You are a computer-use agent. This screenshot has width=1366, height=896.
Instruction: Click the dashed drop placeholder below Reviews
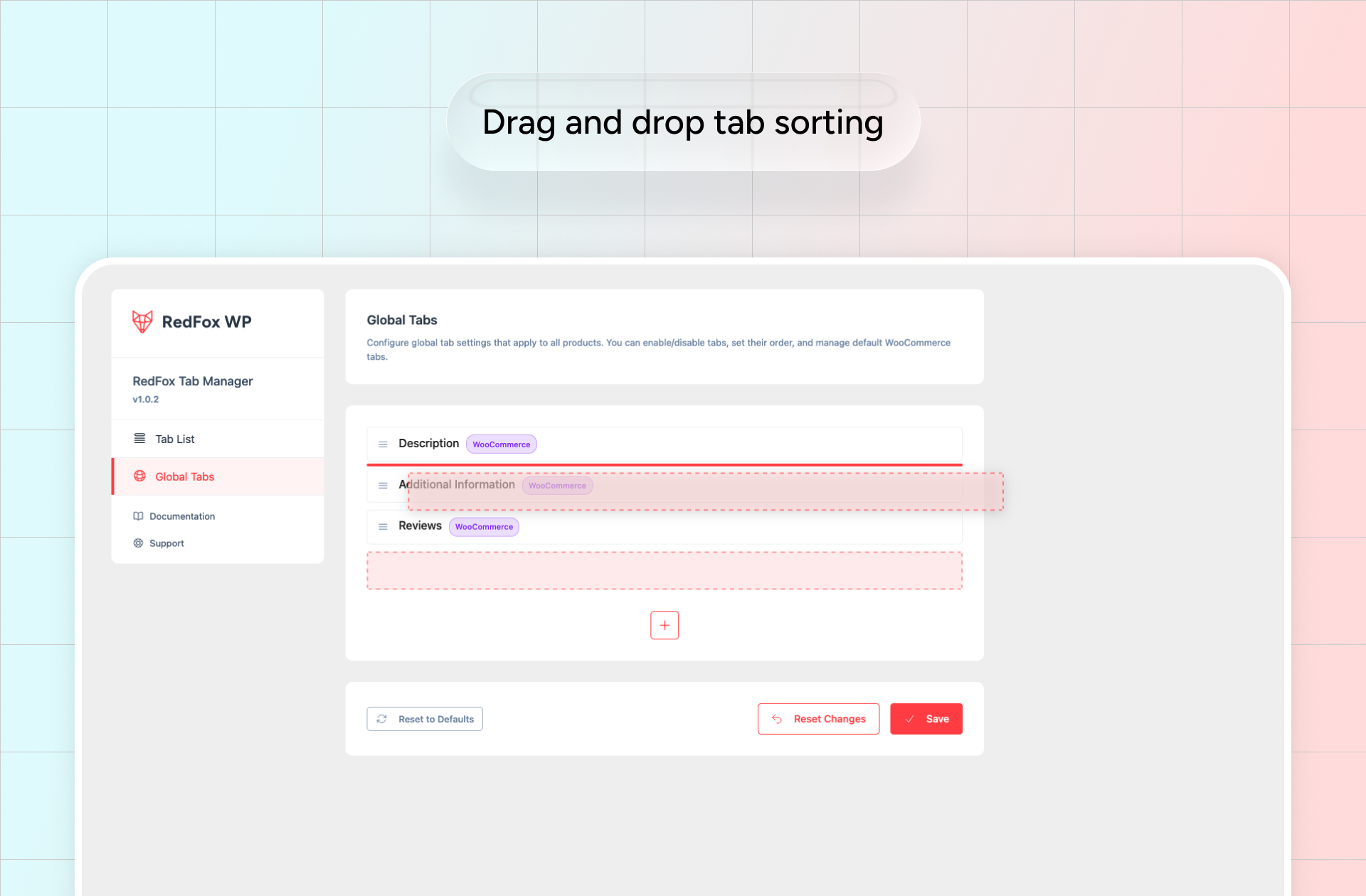pyautogui.click(x=664, y=570)
